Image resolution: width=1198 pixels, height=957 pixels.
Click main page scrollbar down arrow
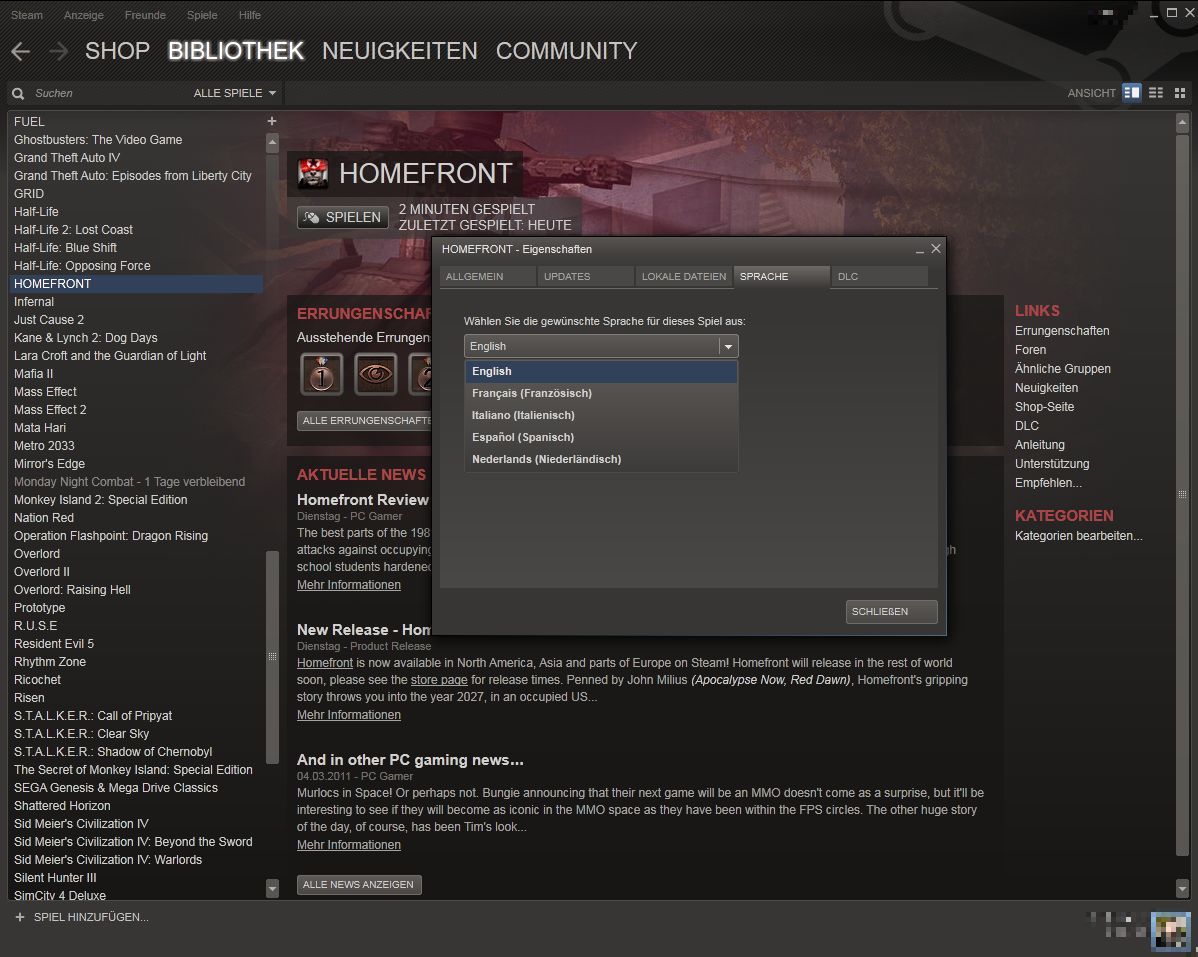click(1182, 888)
